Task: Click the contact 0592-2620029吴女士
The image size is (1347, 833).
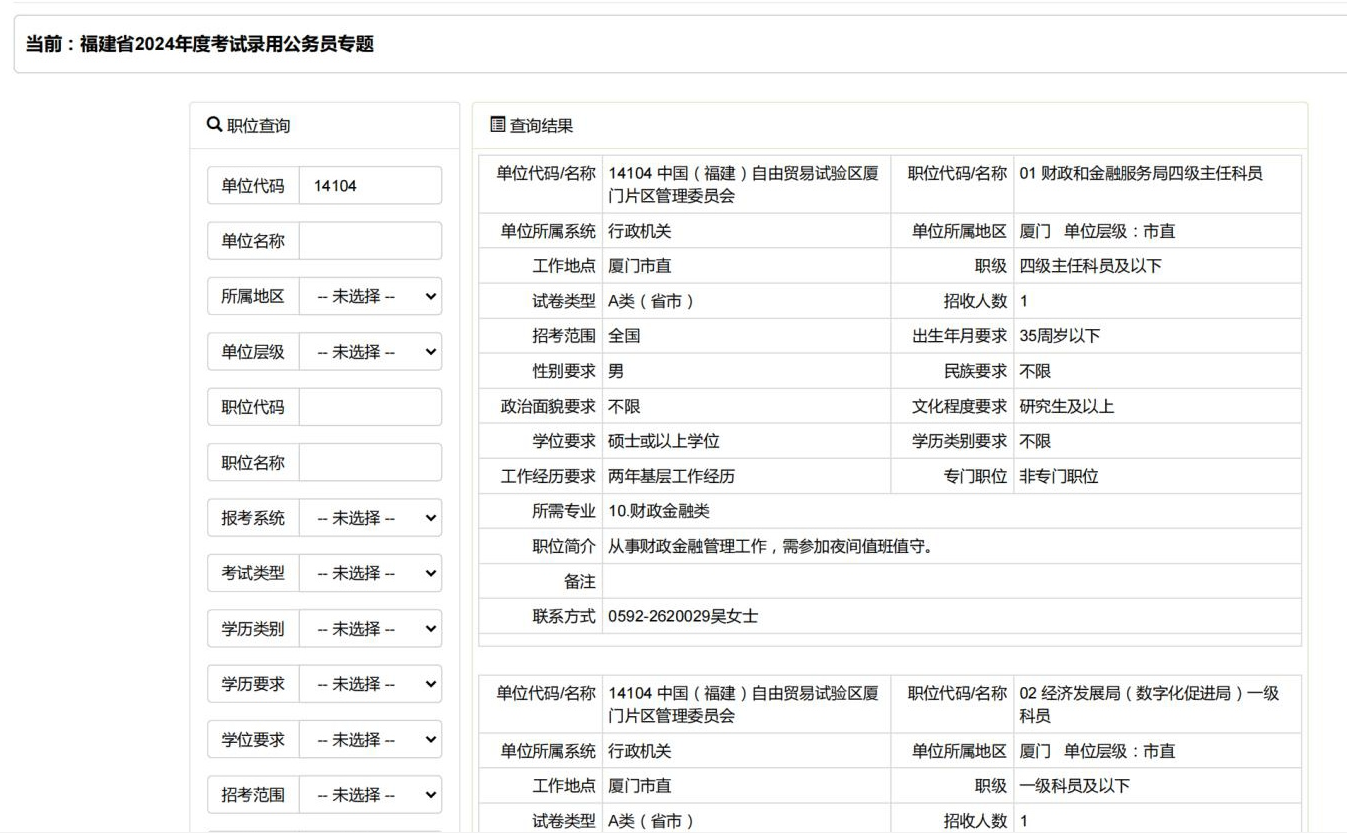Action: [683, 616]
